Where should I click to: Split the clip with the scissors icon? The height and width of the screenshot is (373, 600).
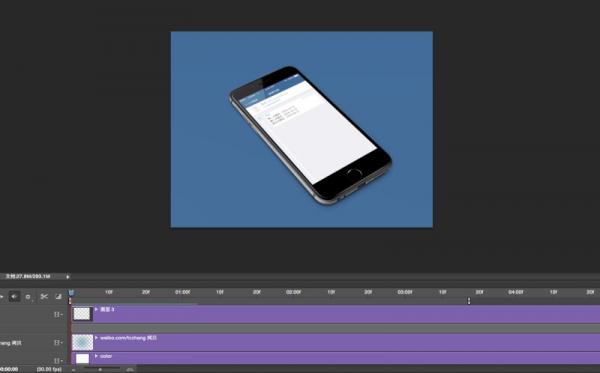[44, 296]
